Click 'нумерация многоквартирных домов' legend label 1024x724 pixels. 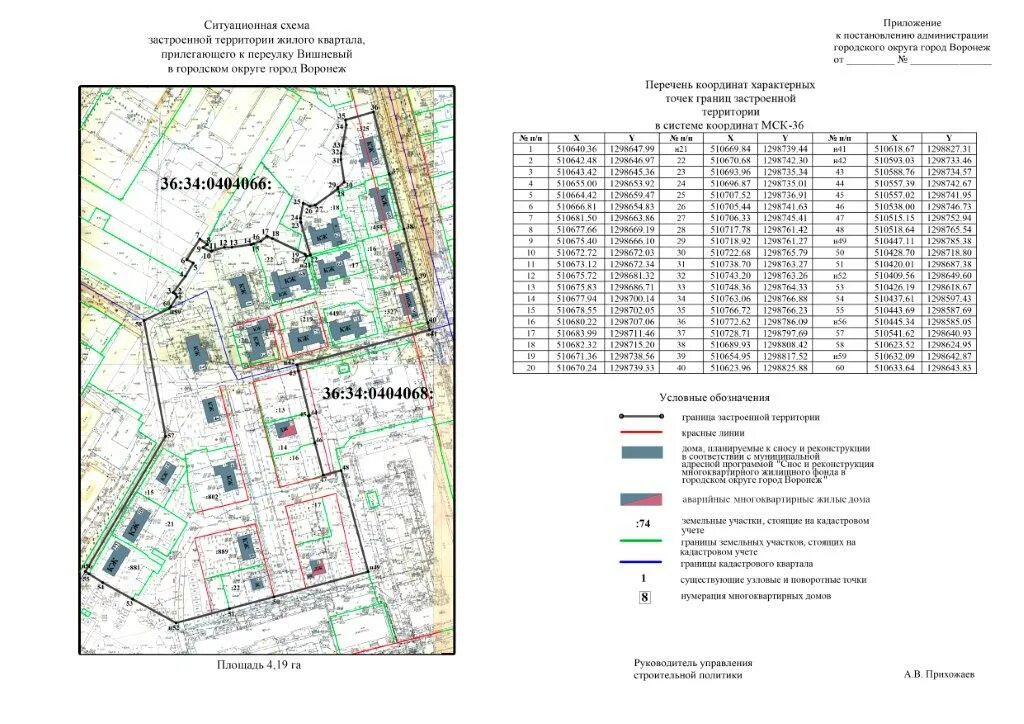[756, 595]
